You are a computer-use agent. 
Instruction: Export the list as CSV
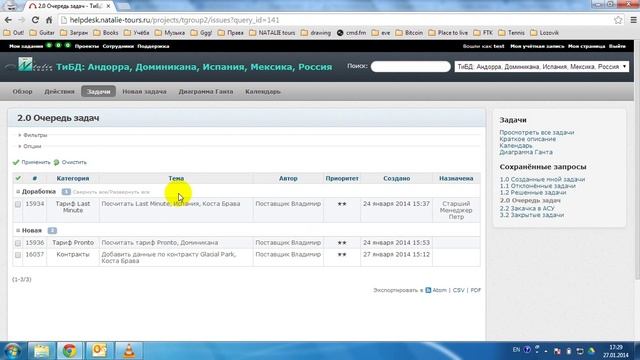458,290
